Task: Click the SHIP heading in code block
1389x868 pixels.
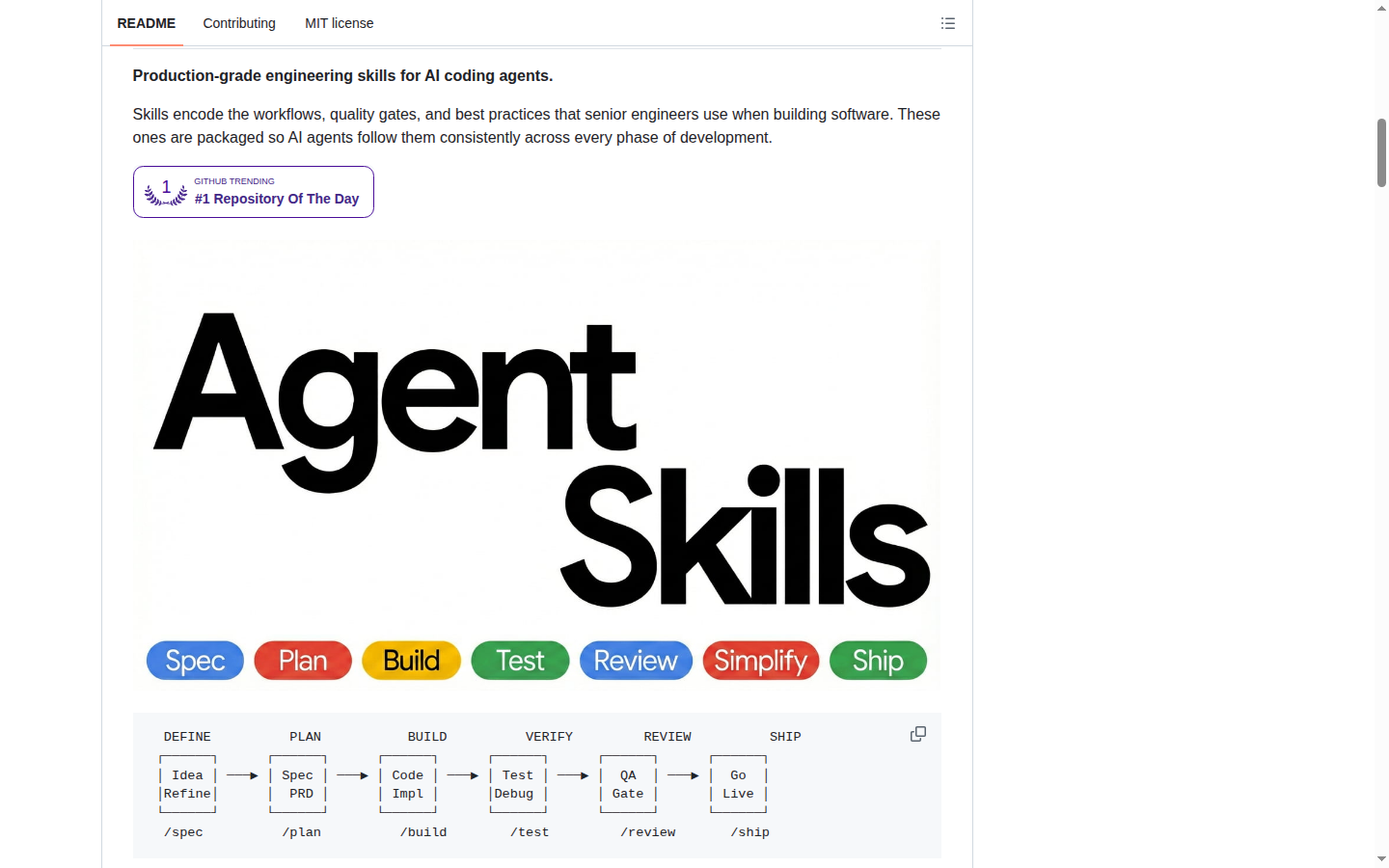Action: 785,737
